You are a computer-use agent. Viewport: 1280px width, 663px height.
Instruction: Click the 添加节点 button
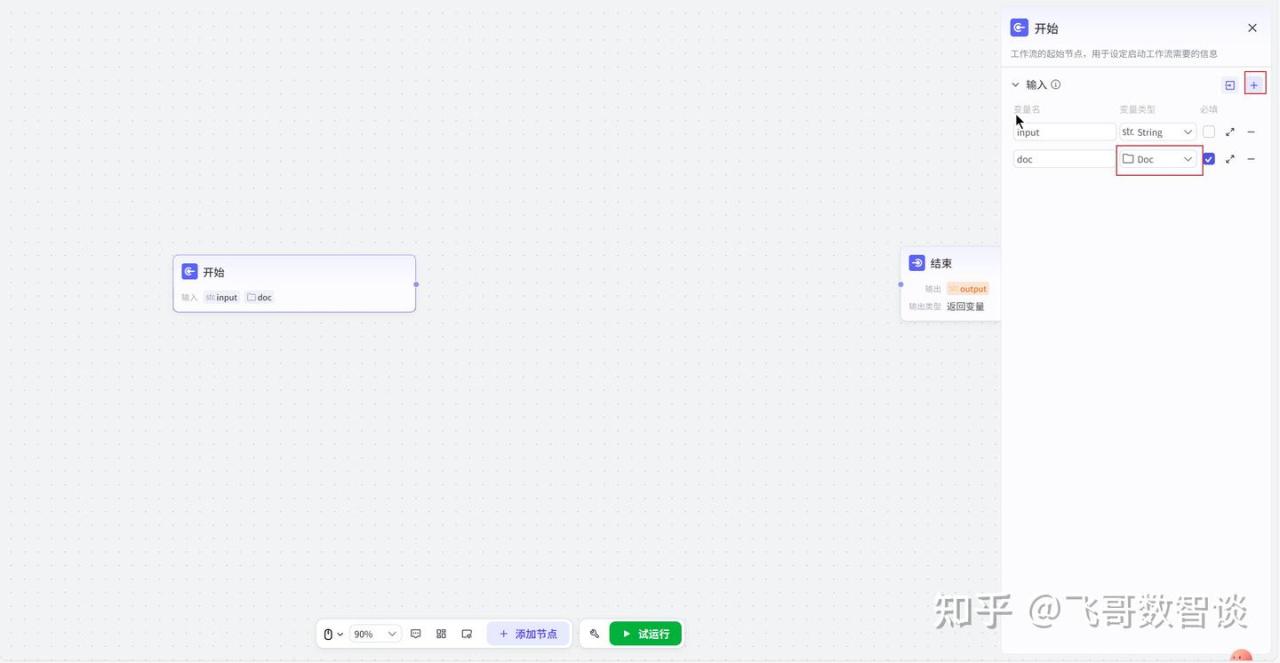(528, 634)
